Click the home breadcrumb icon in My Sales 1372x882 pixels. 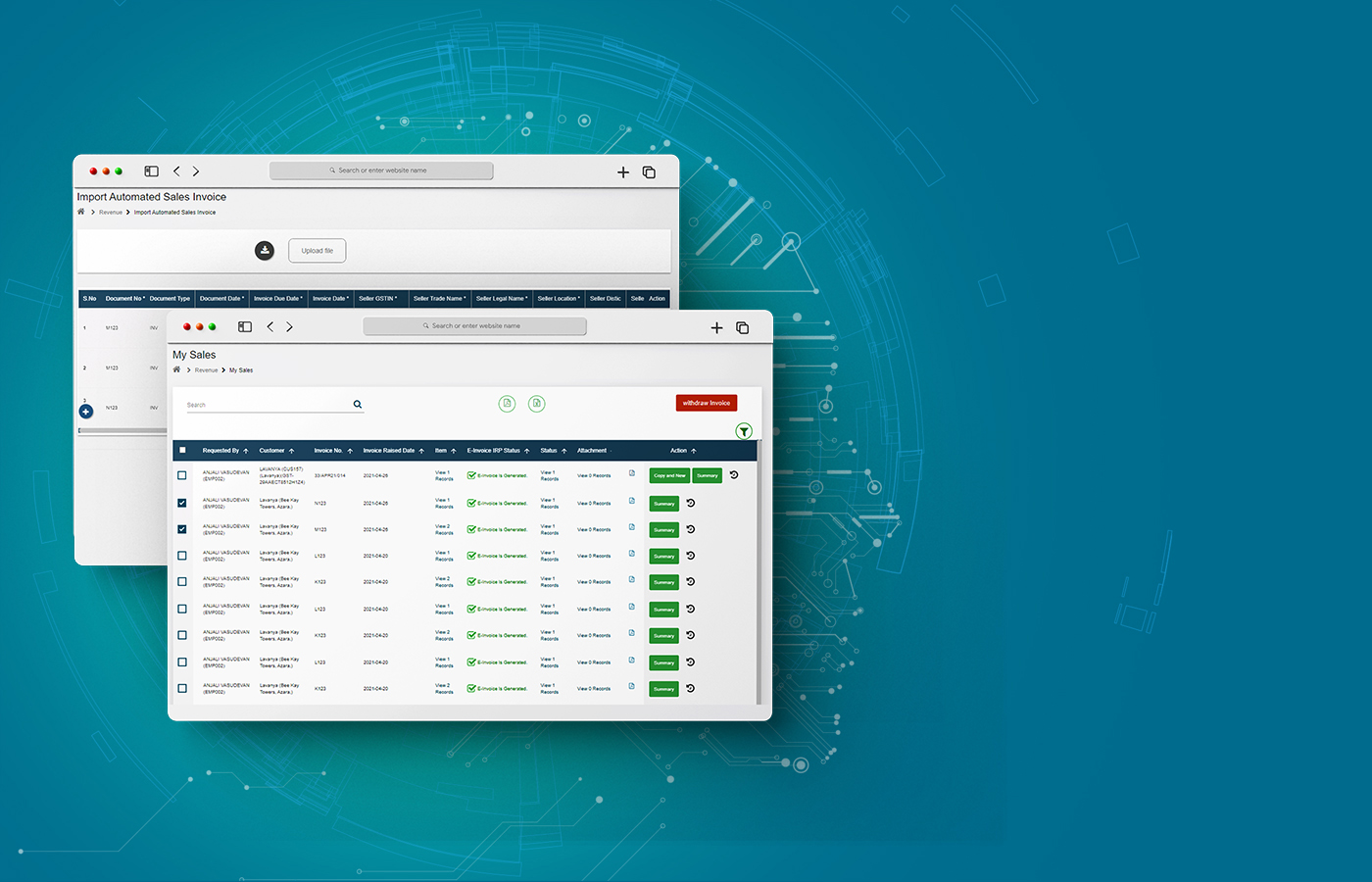(176, 369)
